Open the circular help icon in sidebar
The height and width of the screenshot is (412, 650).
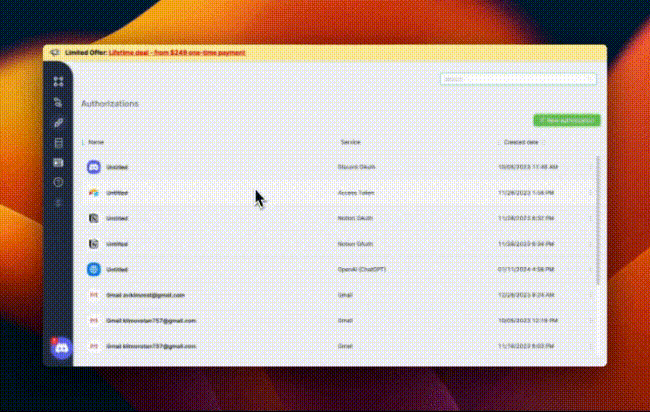tap(58, 182)
